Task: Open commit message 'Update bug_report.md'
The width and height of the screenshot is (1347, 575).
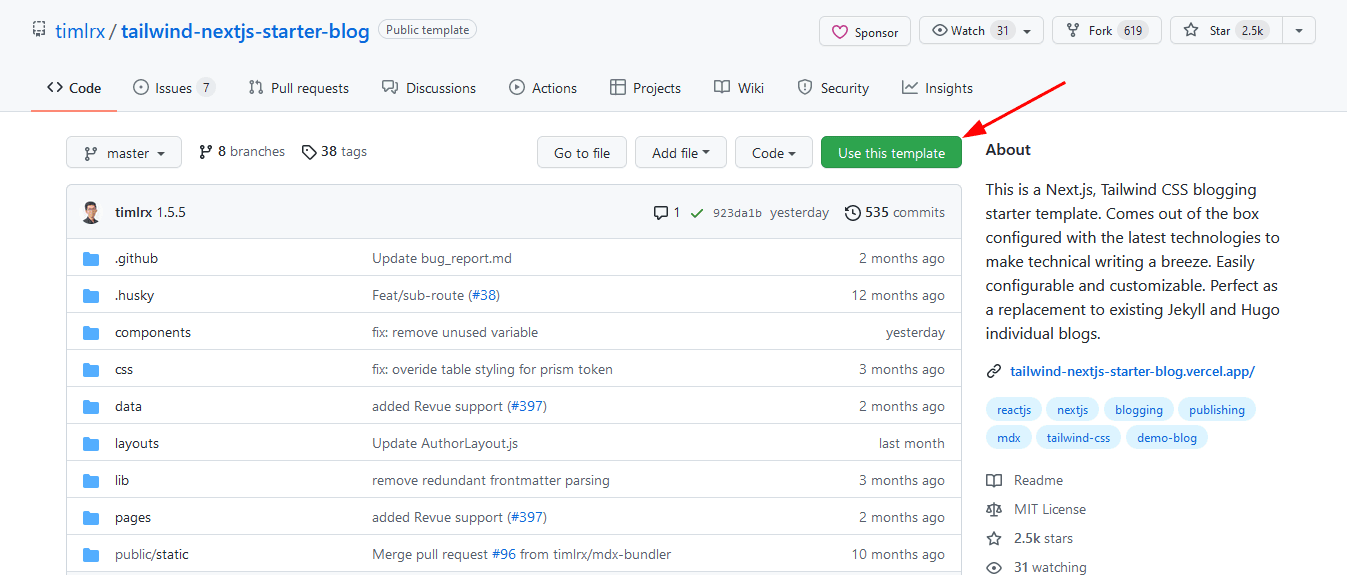Action: point(442,259)
